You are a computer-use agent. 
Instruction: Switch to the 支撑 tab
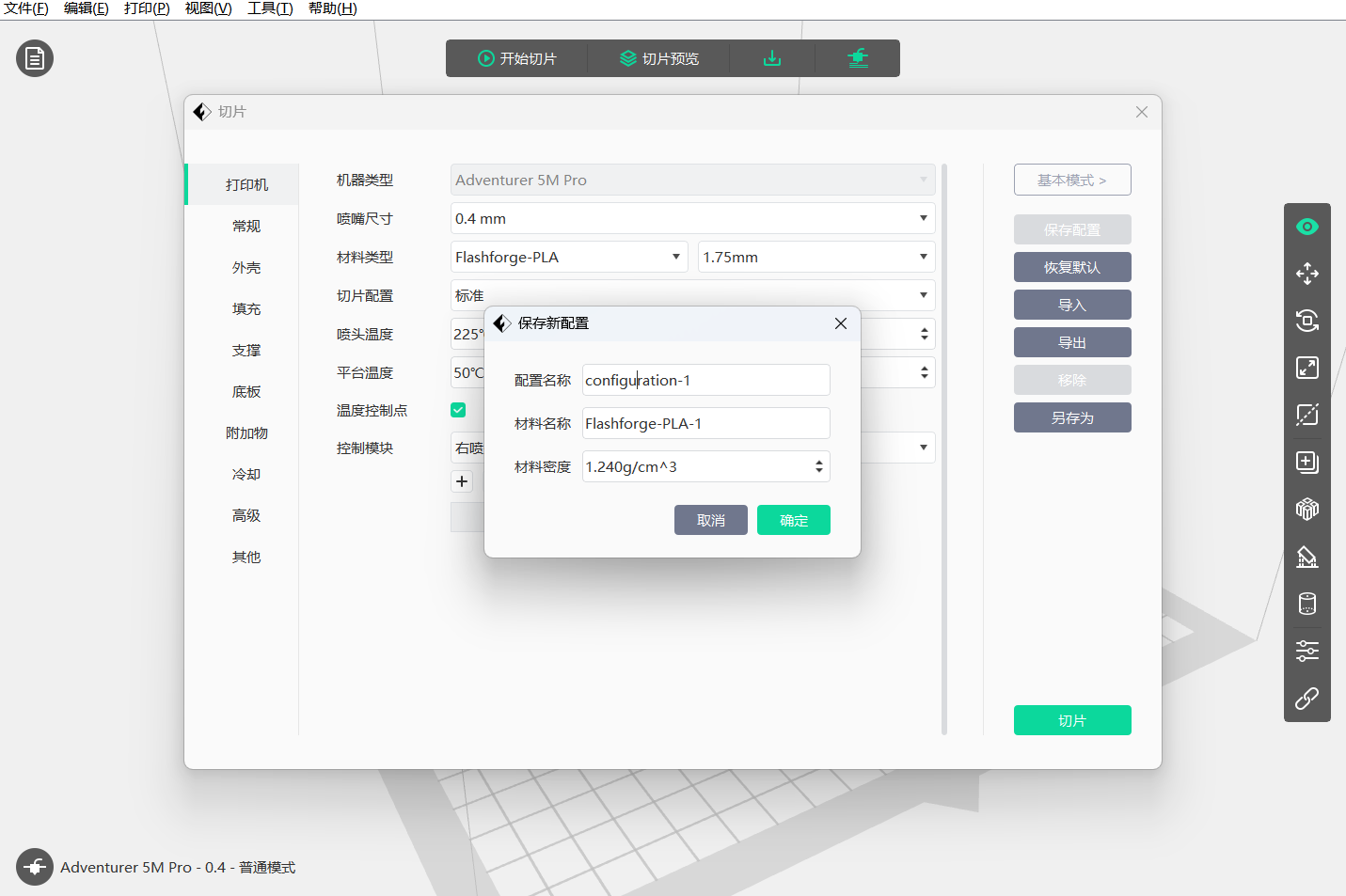246,350
